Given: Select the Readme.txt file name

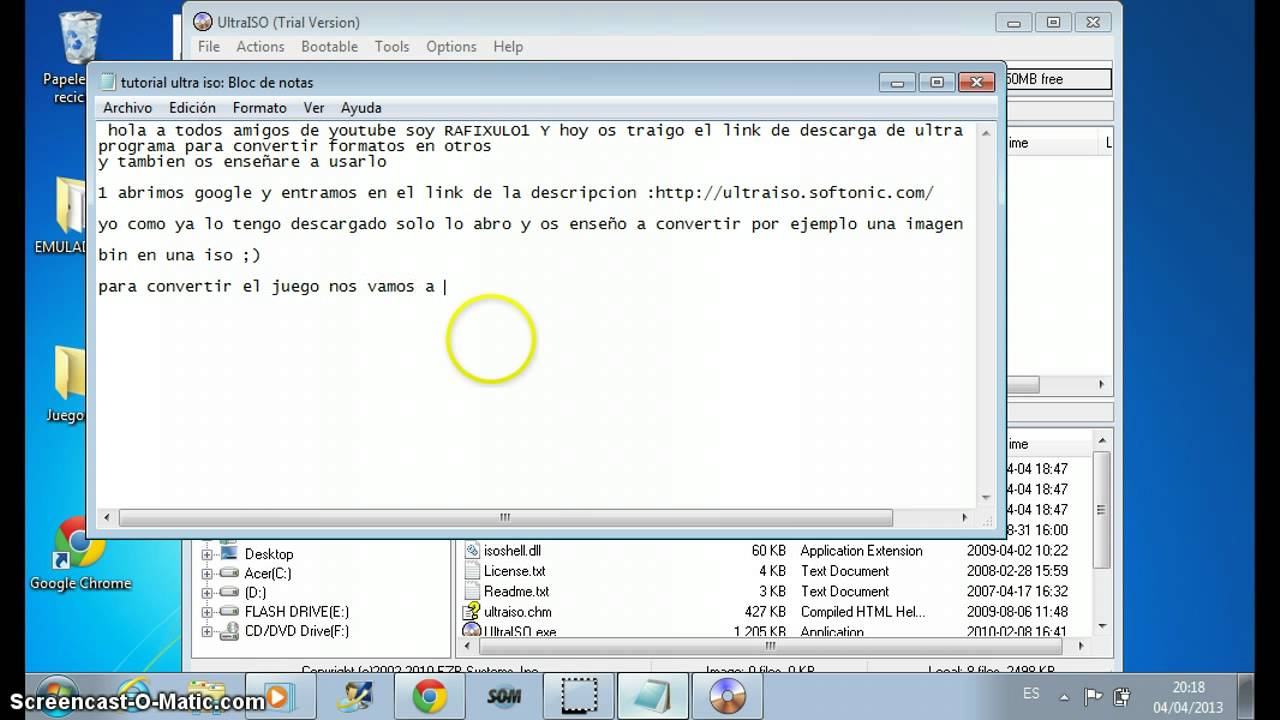Looking at the screenshot, I should click(x=517, y=591).
